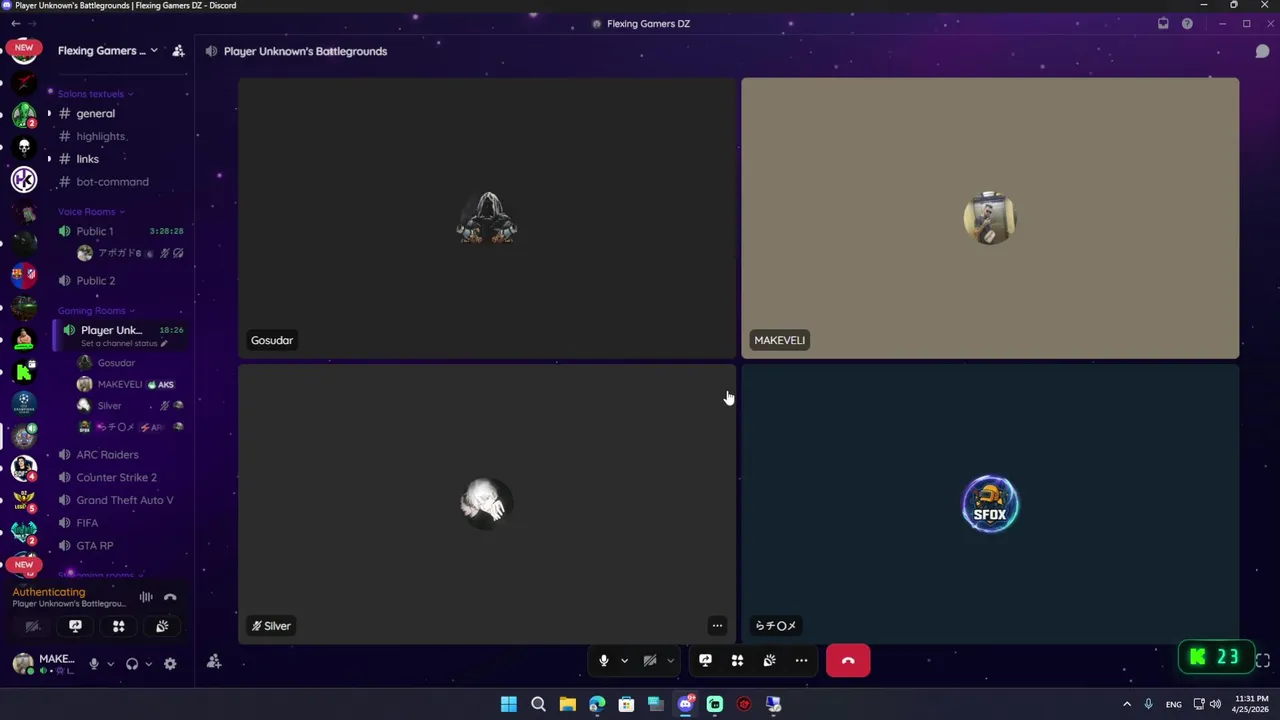The image size is (1280, 720).
Task: Collapse Voice Rooms category
Action: (90, 212)
